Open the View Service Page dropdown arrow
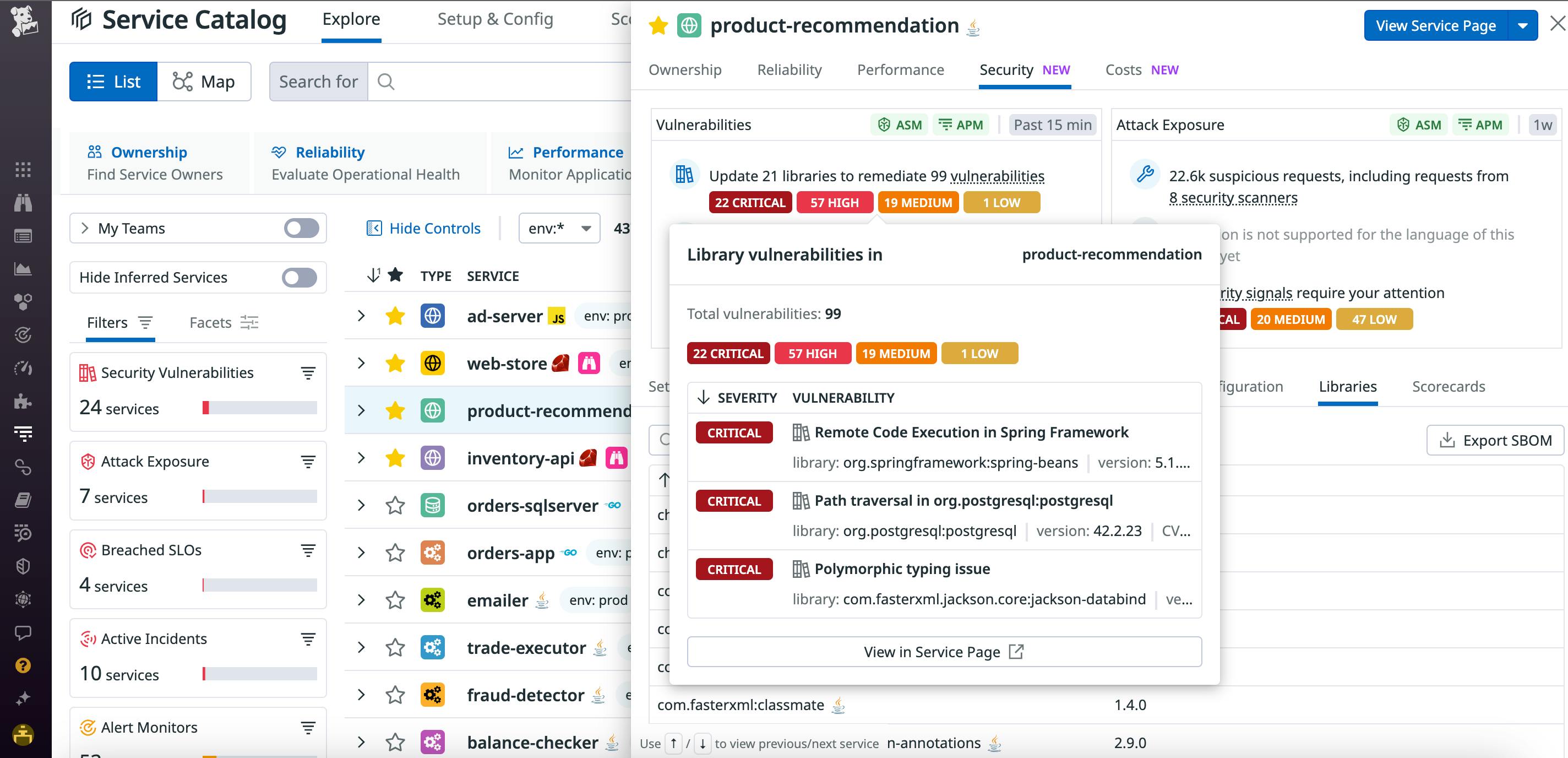The image size is (1568, 758). [x=1522, y=25]
